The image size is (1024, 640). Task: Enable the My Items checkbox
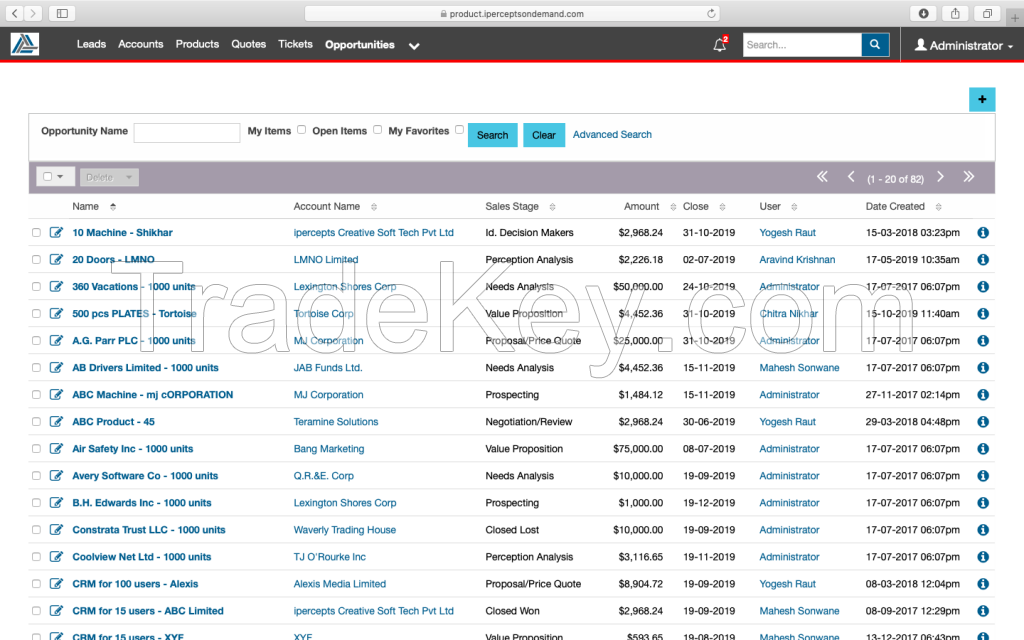(302, 130)
